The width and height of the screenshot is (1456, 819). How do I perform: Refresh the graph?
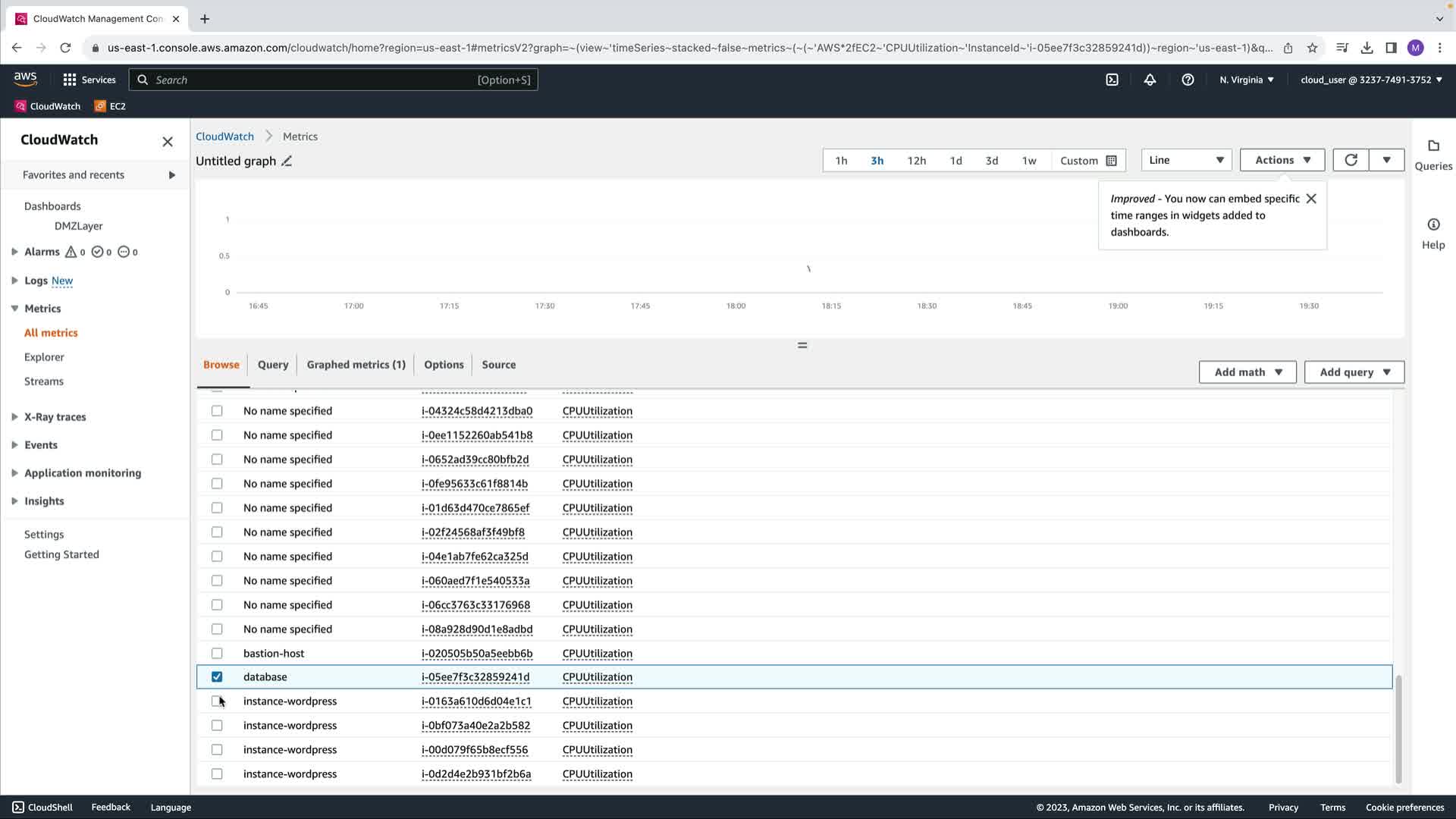1351,160
